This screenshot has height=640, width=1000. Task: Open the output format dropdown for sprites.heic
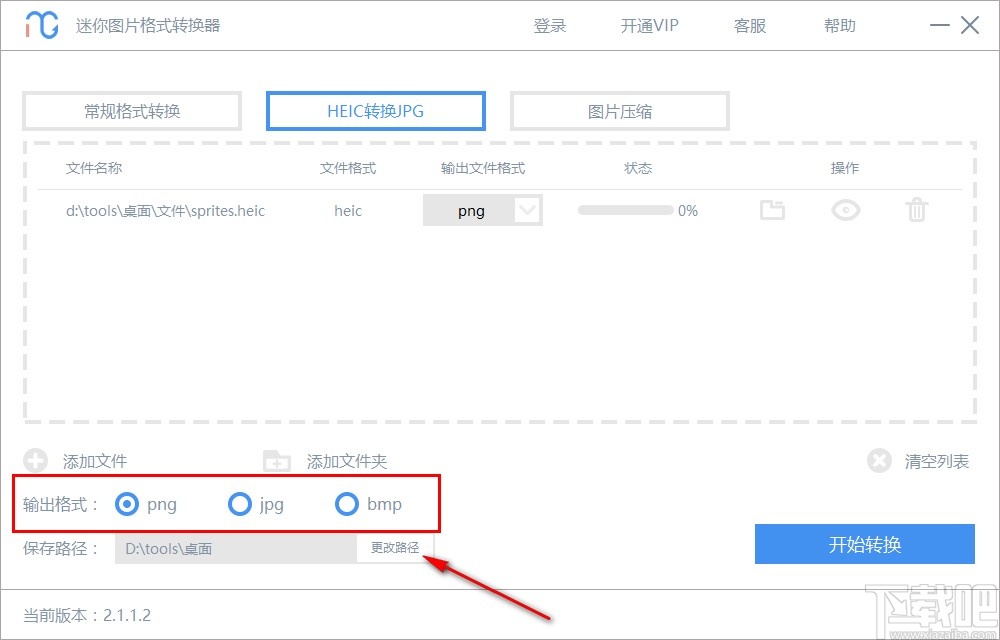coord(529,210)
